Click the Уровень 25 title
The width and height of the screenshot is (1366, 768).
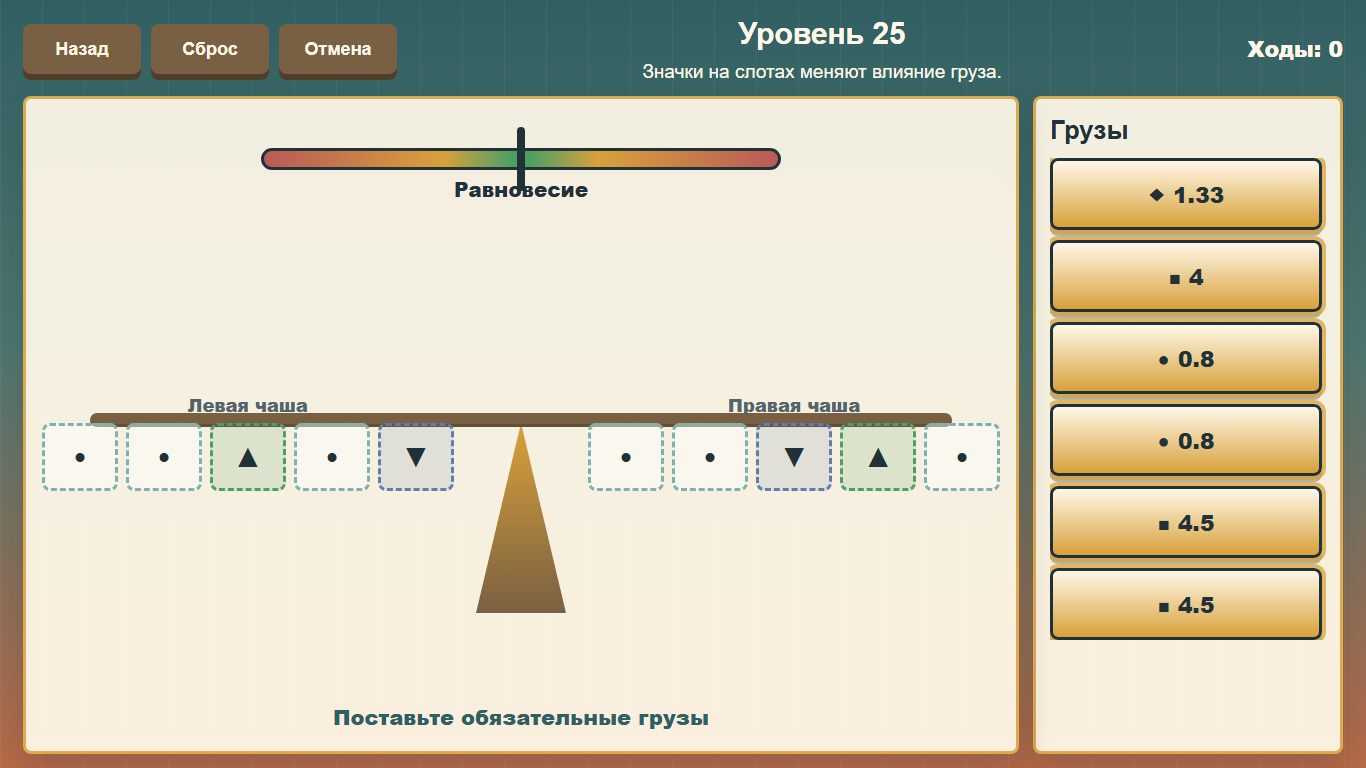pyautogui.click(x=822, y=34)
